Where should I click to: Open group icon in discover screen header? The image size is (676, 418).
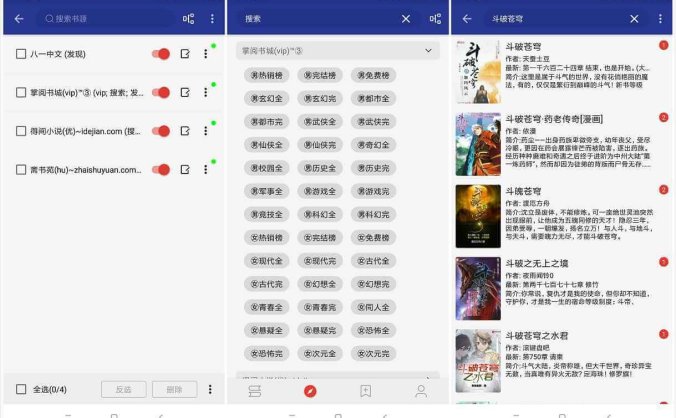coord(435,19)
